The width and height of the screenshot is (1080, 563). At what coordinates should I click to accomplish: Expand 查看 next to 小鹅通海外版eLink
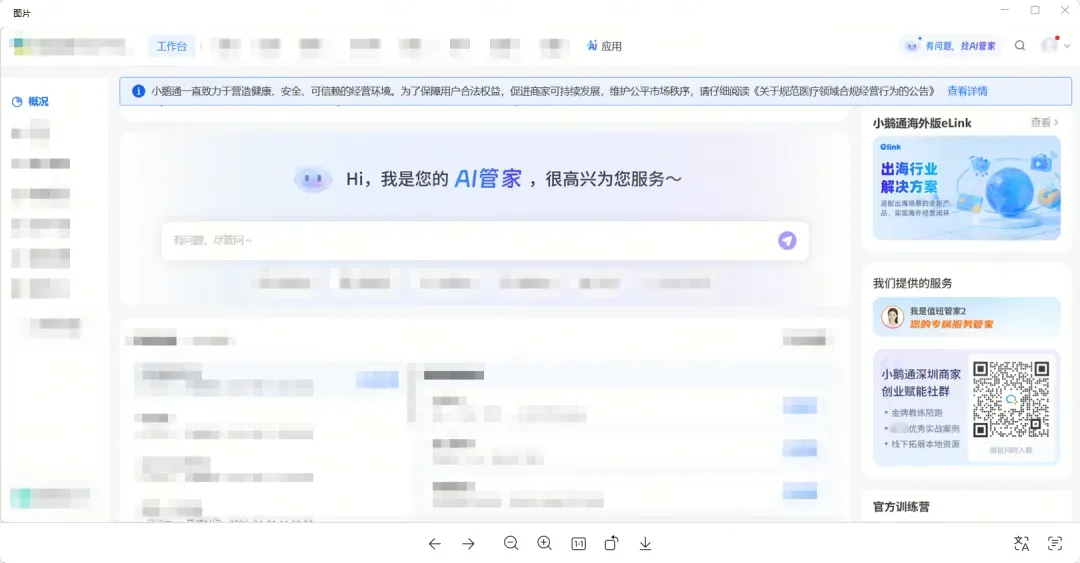point(1045,123)
